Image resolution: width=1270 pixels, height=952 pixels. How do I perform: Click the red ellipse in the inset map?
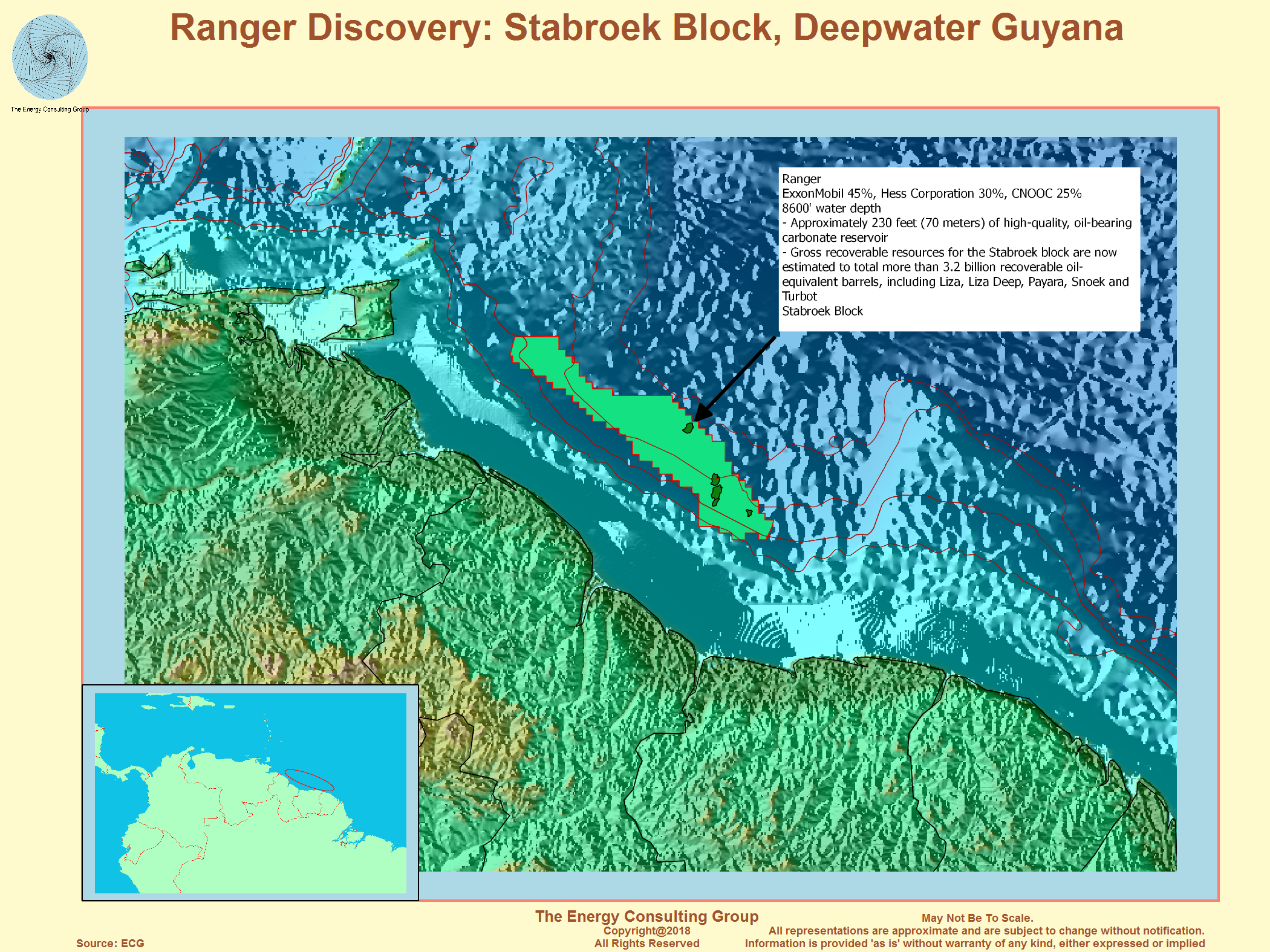point(309,780)
